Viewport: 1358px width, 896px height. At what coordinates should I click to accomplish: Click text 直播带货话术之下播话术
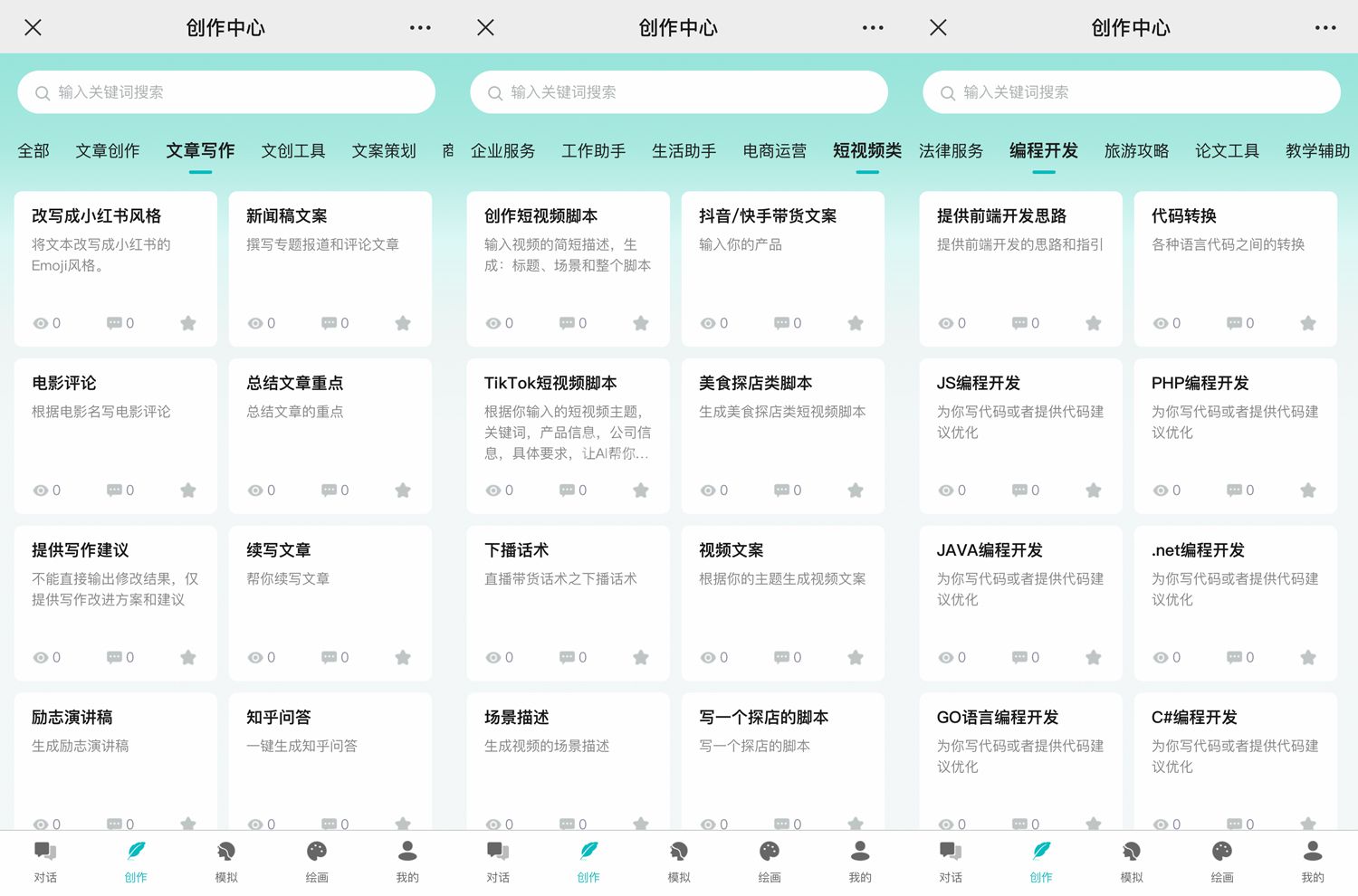pos(560,579)
